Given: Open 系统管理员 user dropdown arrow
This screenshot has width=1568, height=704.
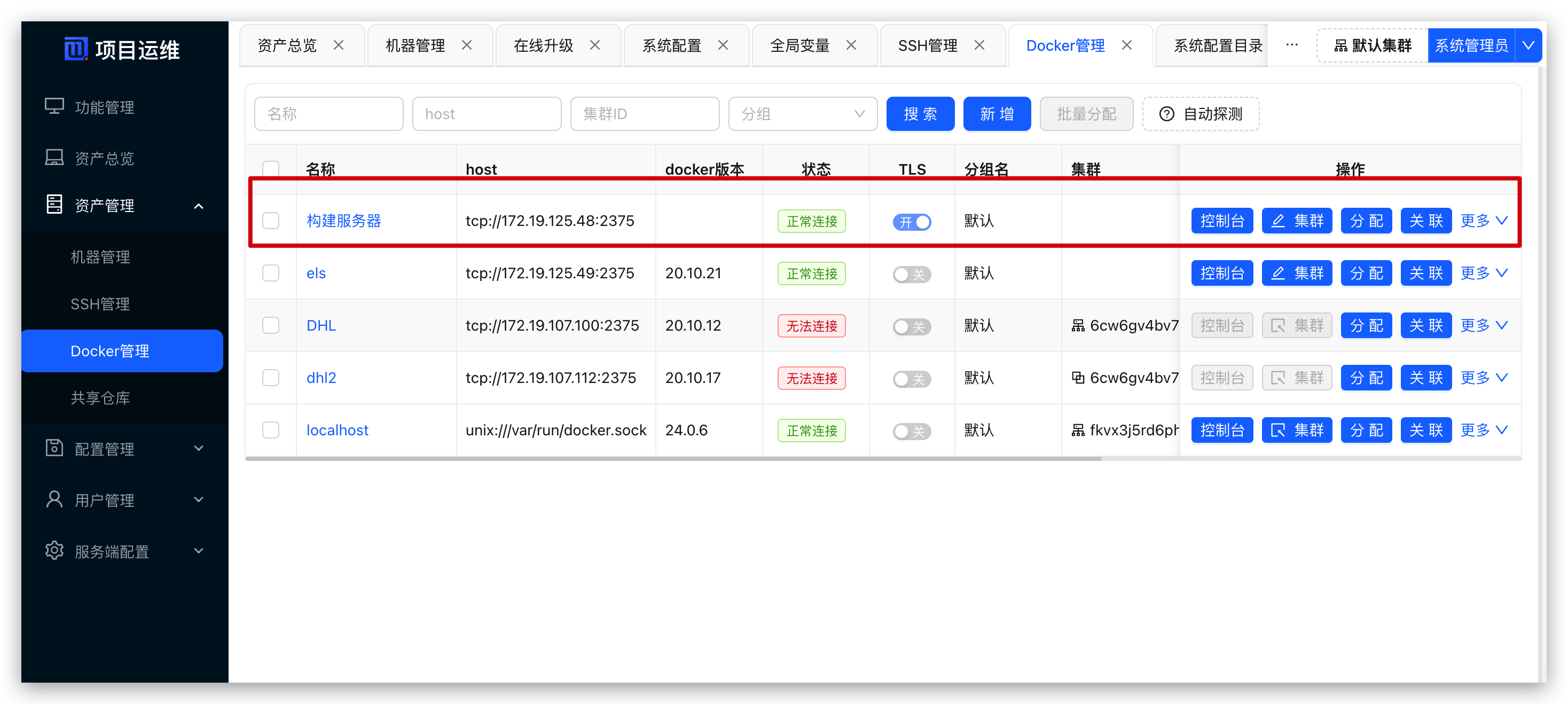Looking at the screenshot, I should [x=1528, y=45].
